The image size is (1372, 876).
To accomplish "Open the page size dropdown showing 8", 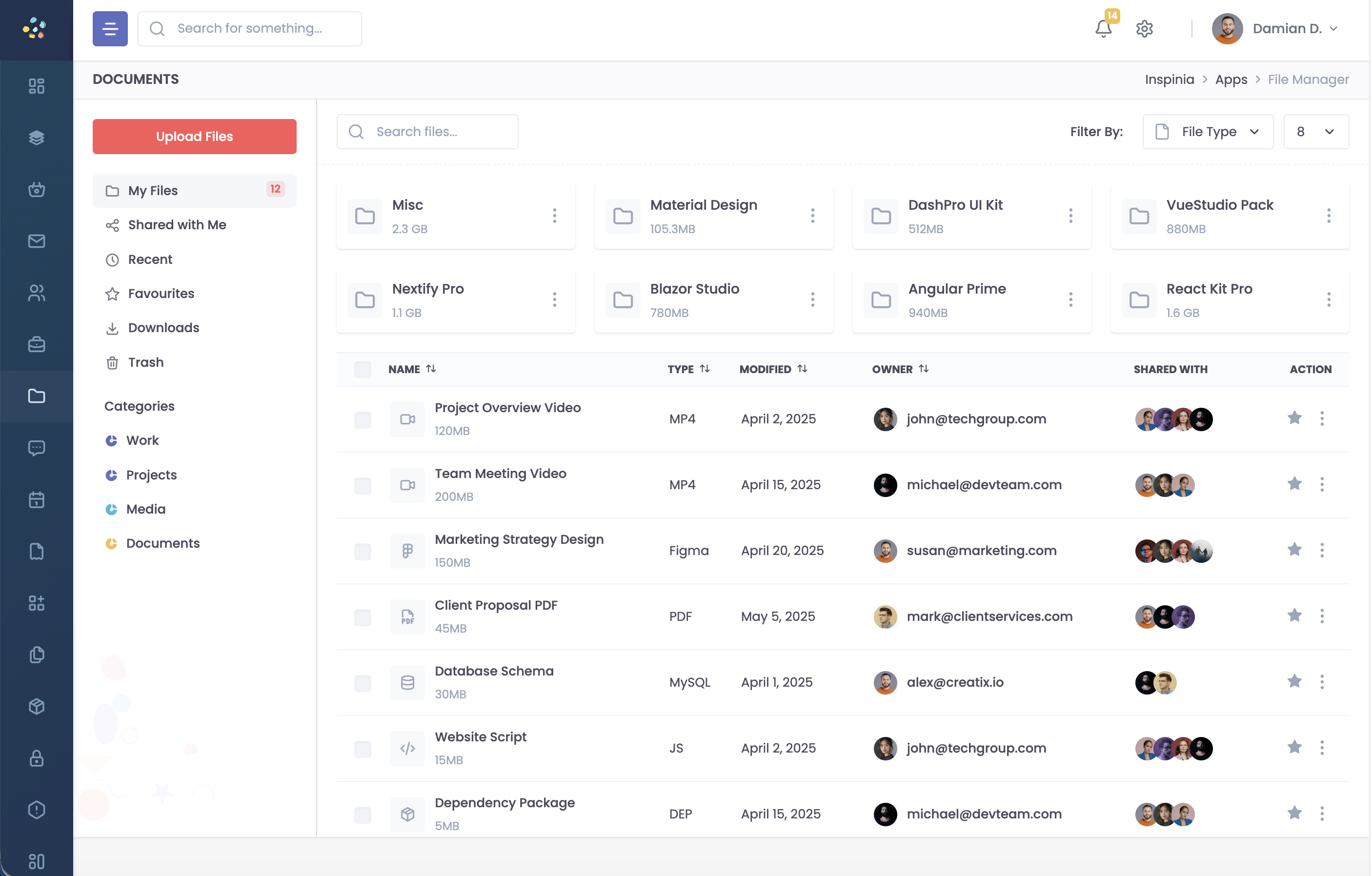I will pos(1315,132).
